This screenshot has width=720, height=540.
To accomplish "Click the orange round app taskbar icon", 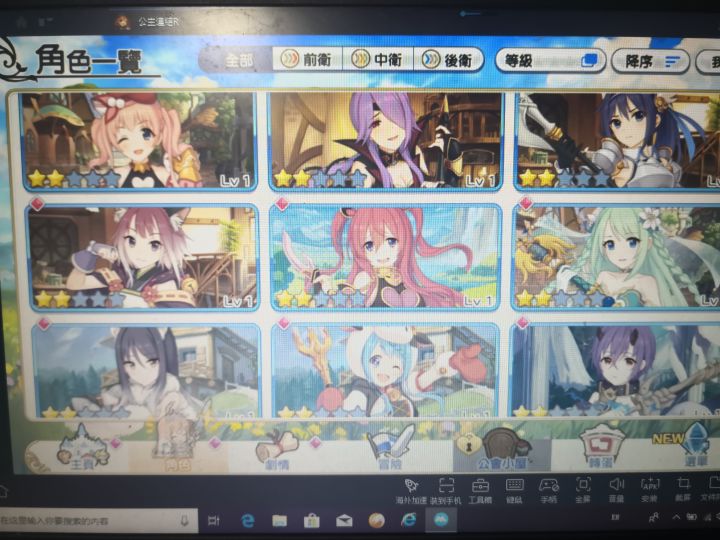I will click(377, 520).
